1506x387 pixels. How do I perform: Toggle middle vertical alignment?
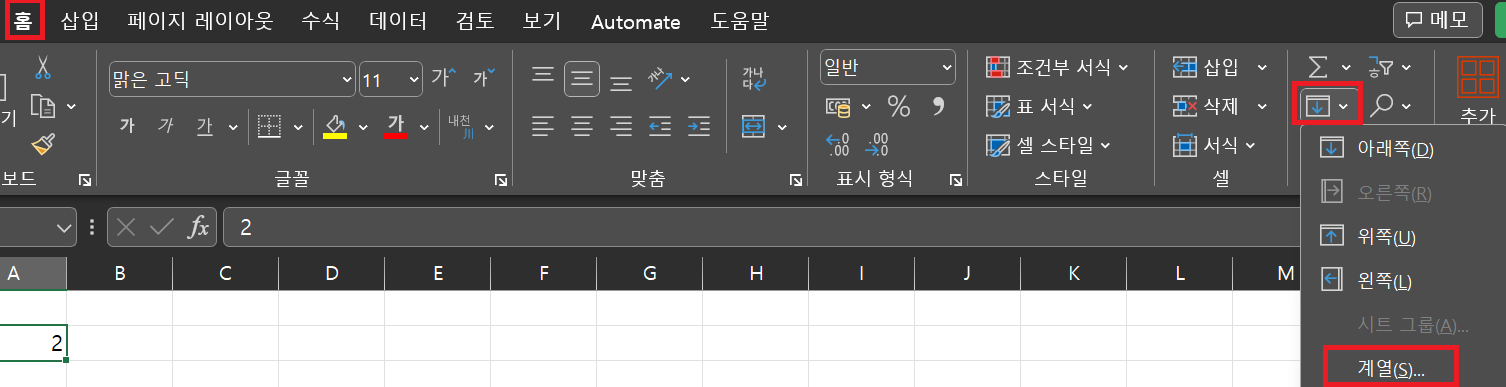(582, 78)
